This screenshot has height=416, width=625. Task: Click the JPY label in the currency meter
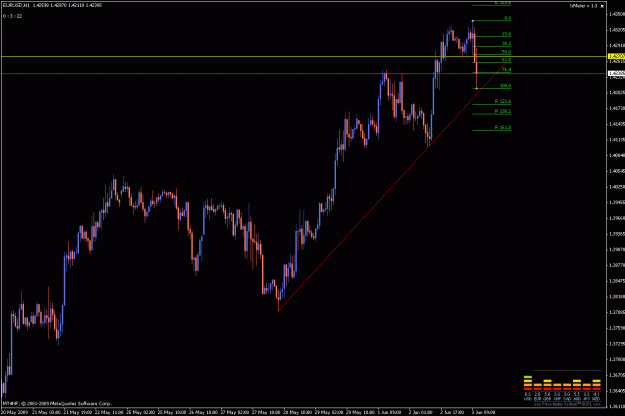pyautogui.click(x=587, y=399)
